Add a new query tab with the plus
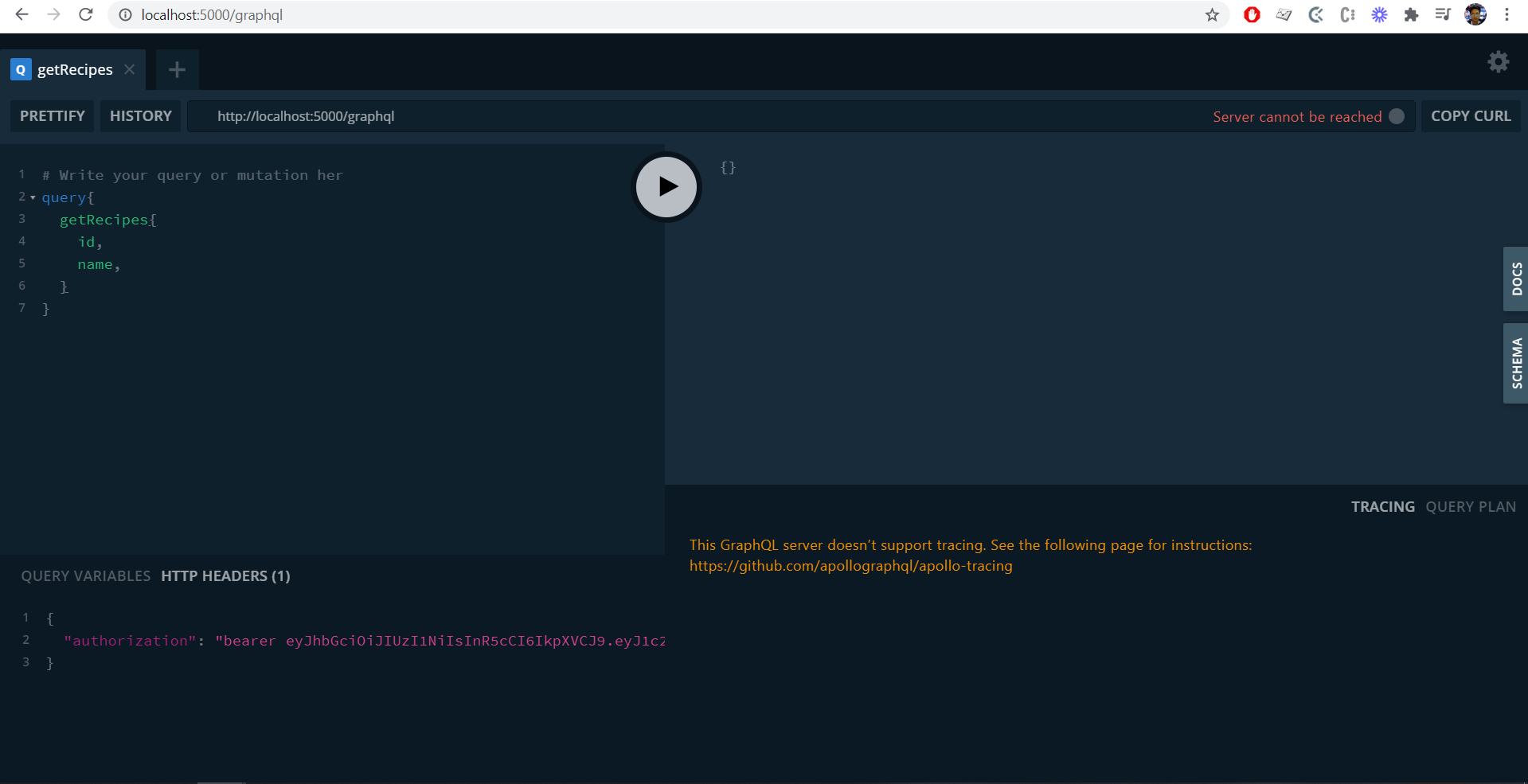The image size is (1528, 784). click(176, 69)
